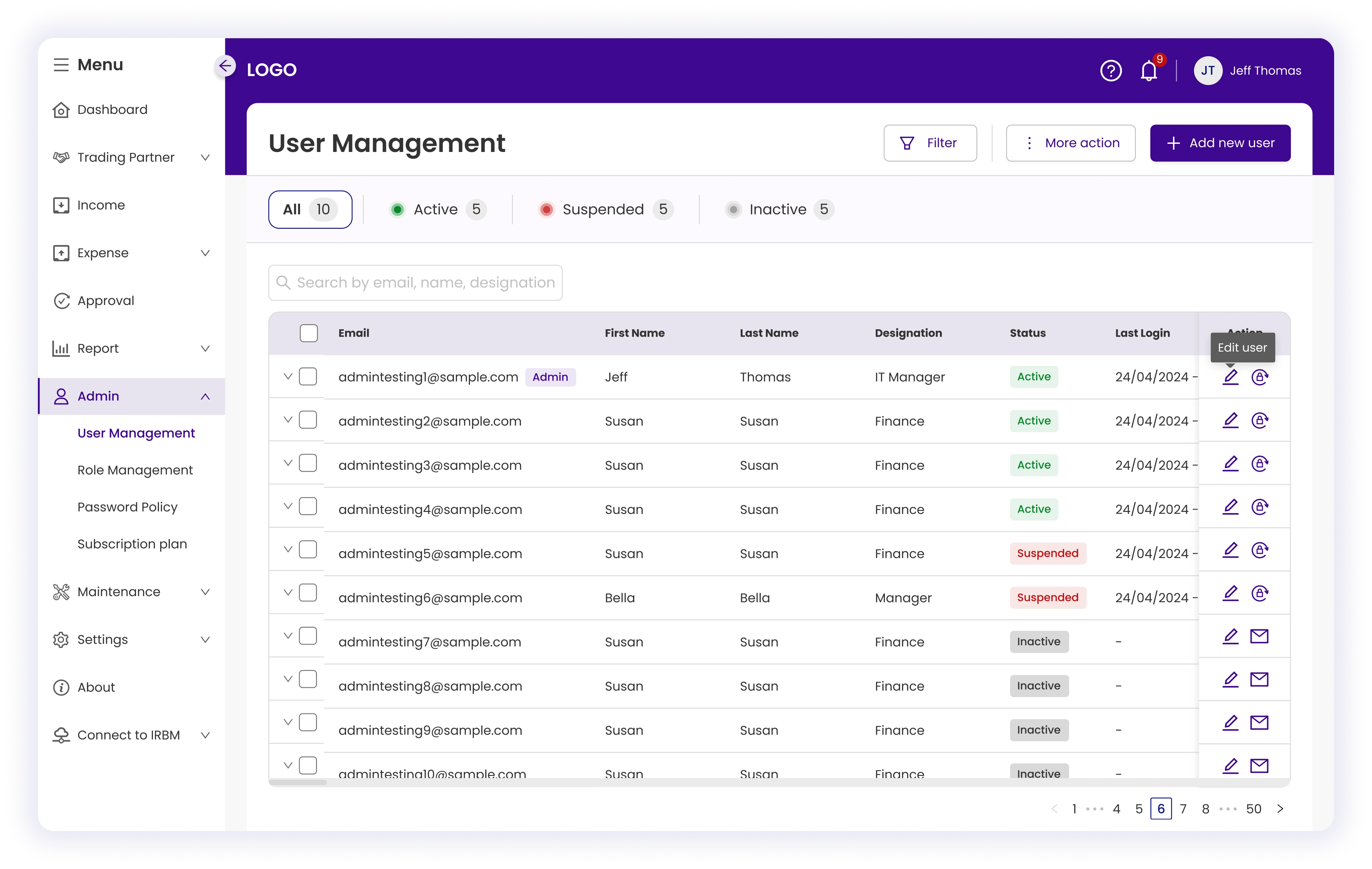
Task: Switch to the Inactive users tab
Action: (779, 210)
